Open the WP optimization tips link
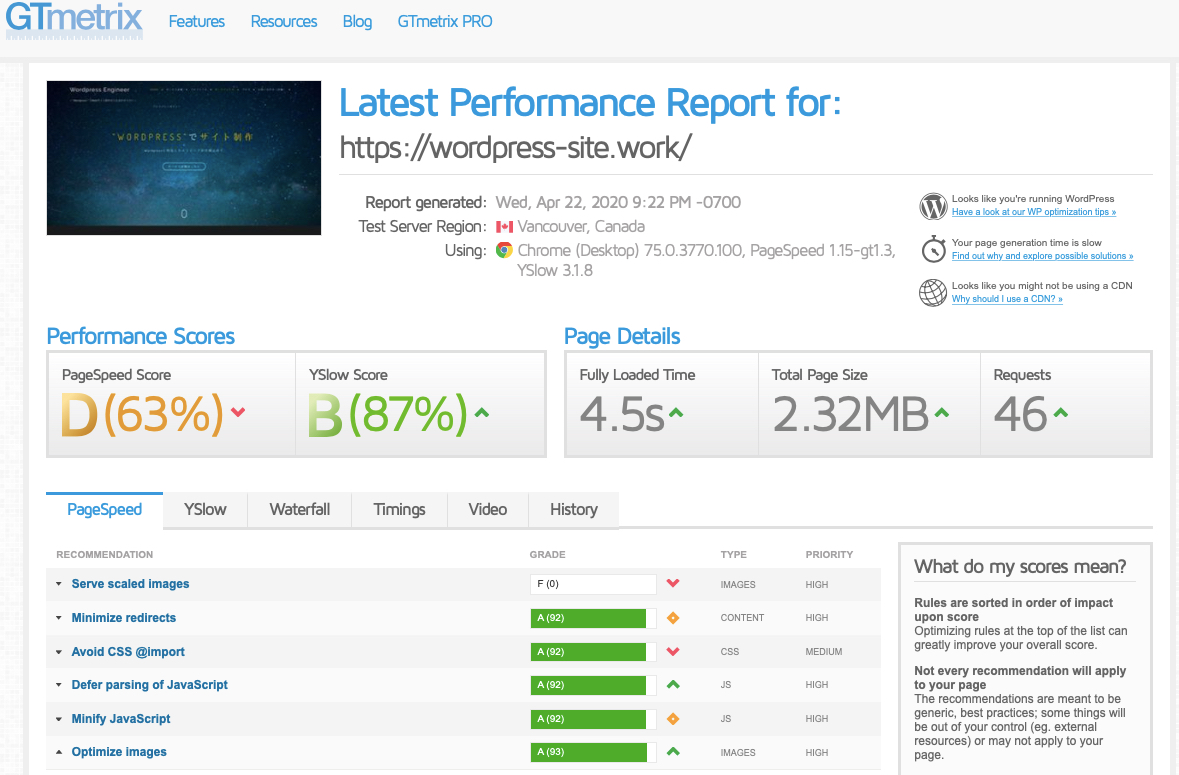The image size is (1179, 775). click(x=1033, y=212)
